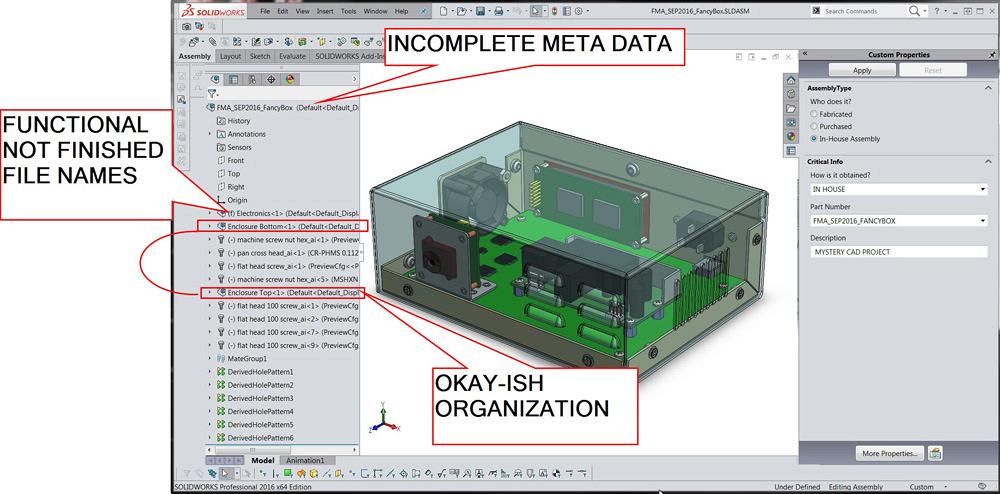Open the FeatureManager design tree tab
Image resolution: width=1000 pixels, height=494 pixels.
pyautogui.click(x=215, y=79)
